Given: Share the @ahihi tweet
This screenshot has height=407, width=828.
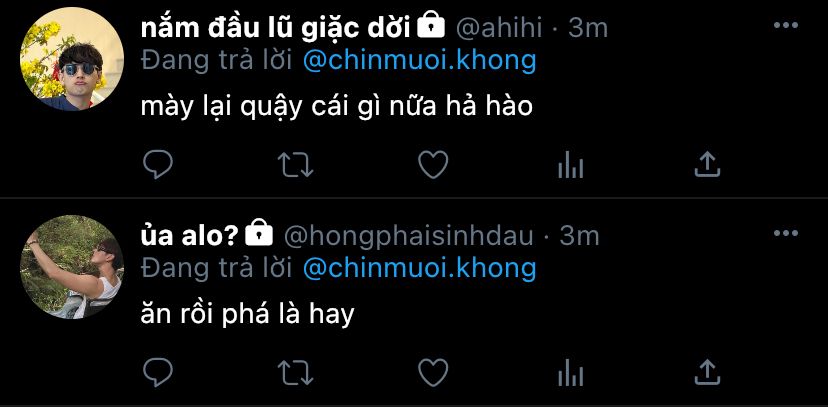Looking at the screenshot, I should tap(708, 165).
